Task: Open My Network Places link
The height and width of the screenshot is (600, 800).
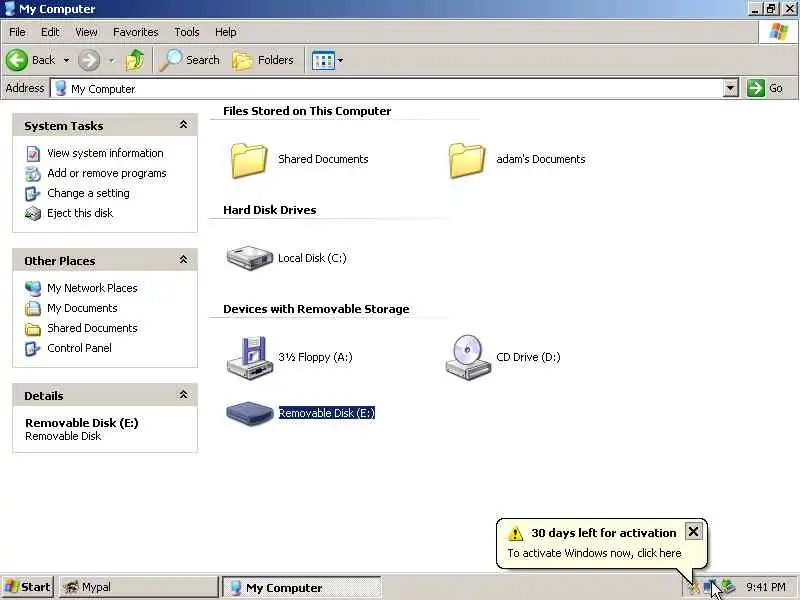Action: [92, 288]
